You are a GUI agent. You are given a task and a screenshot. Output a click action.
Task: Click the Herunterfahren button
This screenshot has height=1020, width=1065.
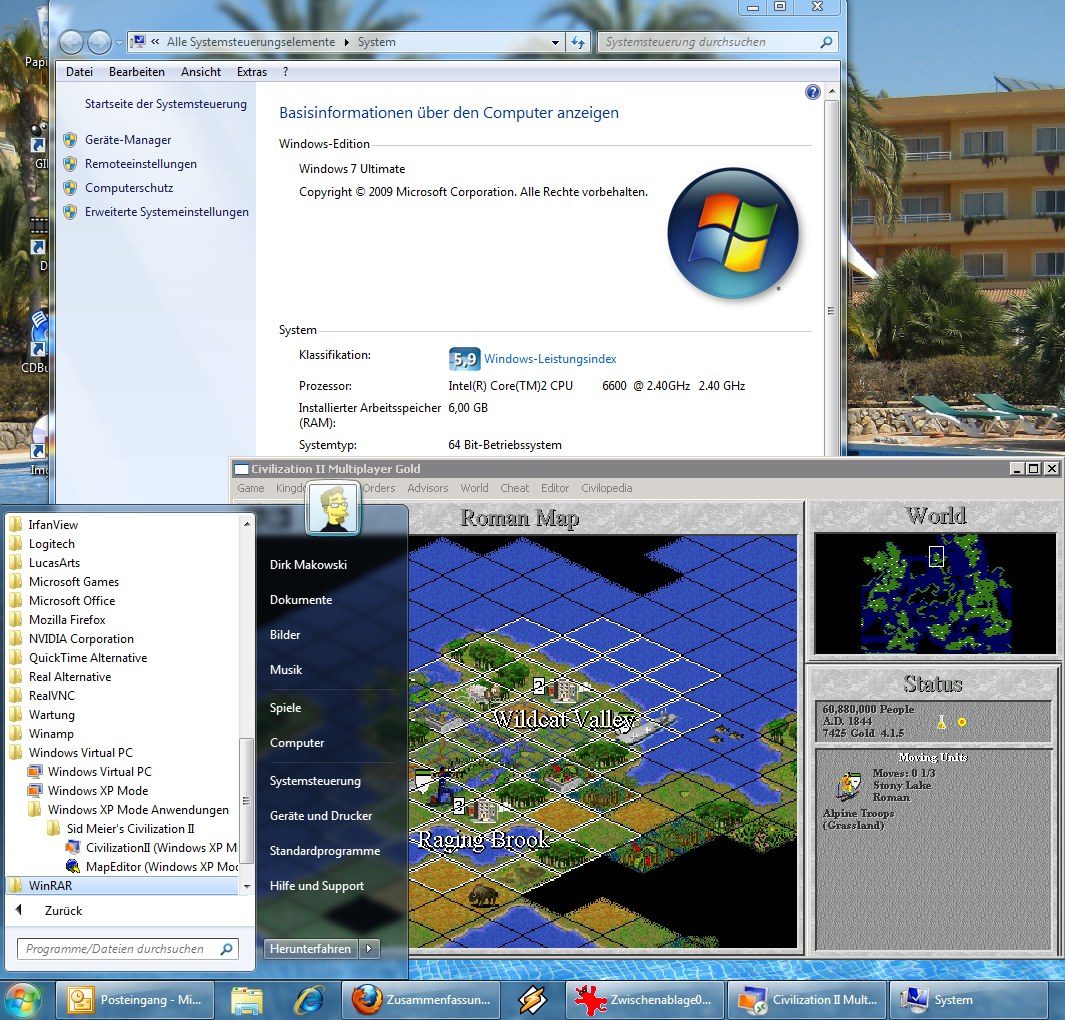[x=310, y=949]
